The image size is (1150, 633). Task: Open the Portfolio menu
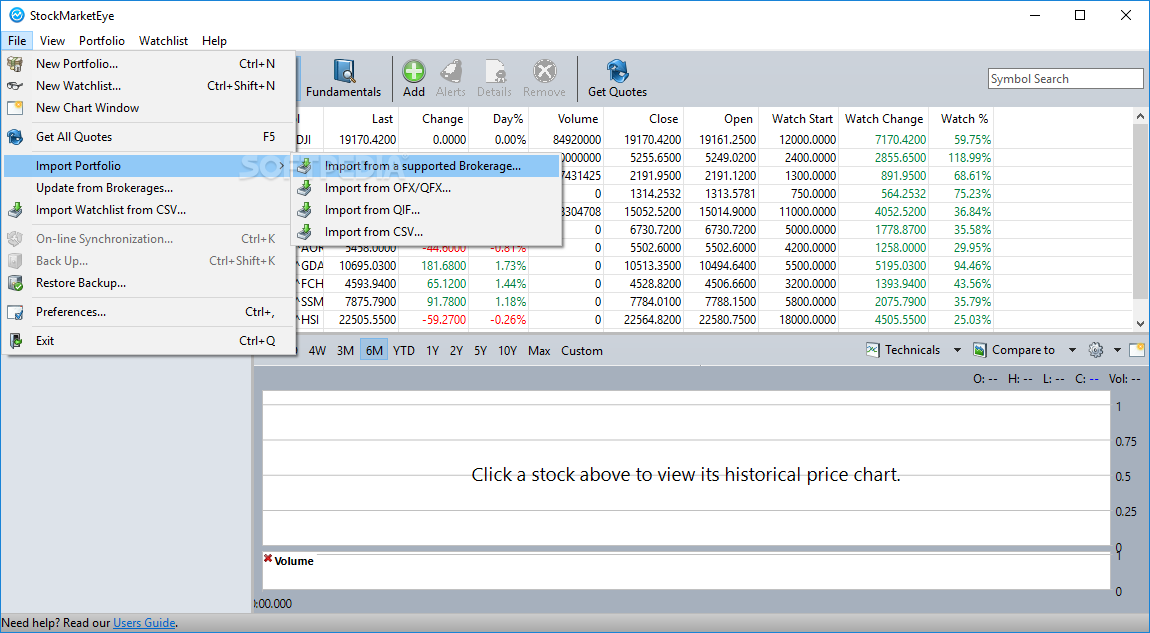coord(102,40)
